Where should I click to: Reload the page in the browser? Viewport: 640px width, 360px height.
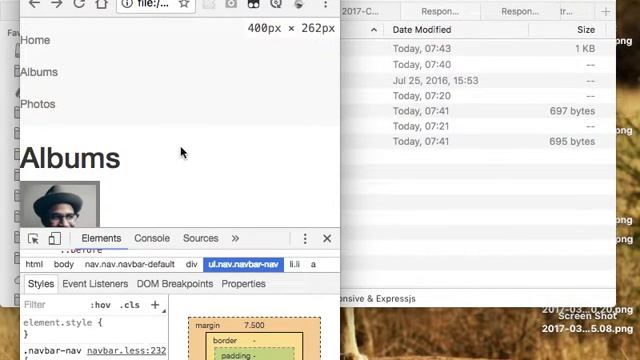(x=79, y=4)
